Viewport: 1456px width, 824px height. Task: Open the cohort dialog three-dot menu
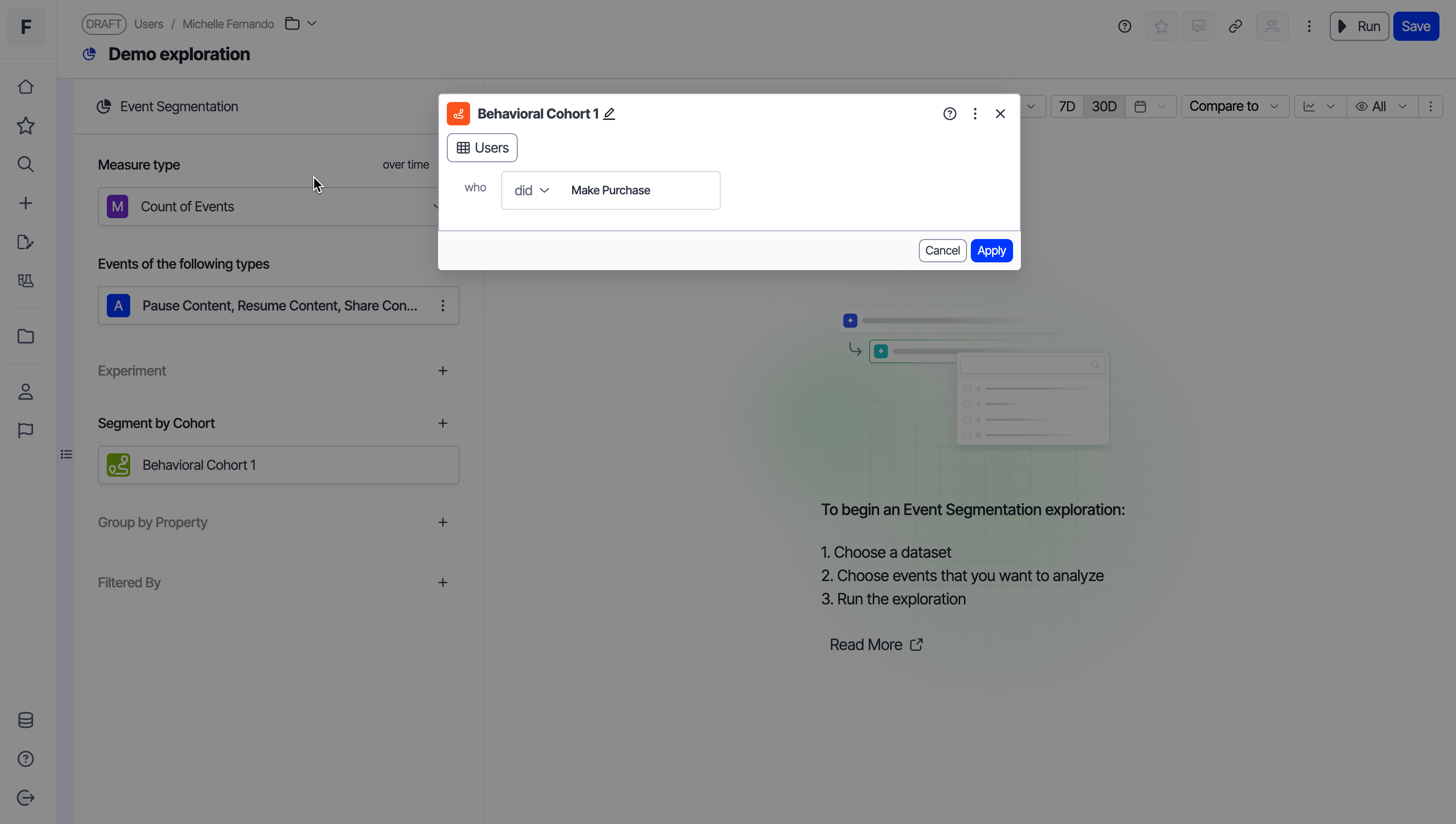click(975, 114)
